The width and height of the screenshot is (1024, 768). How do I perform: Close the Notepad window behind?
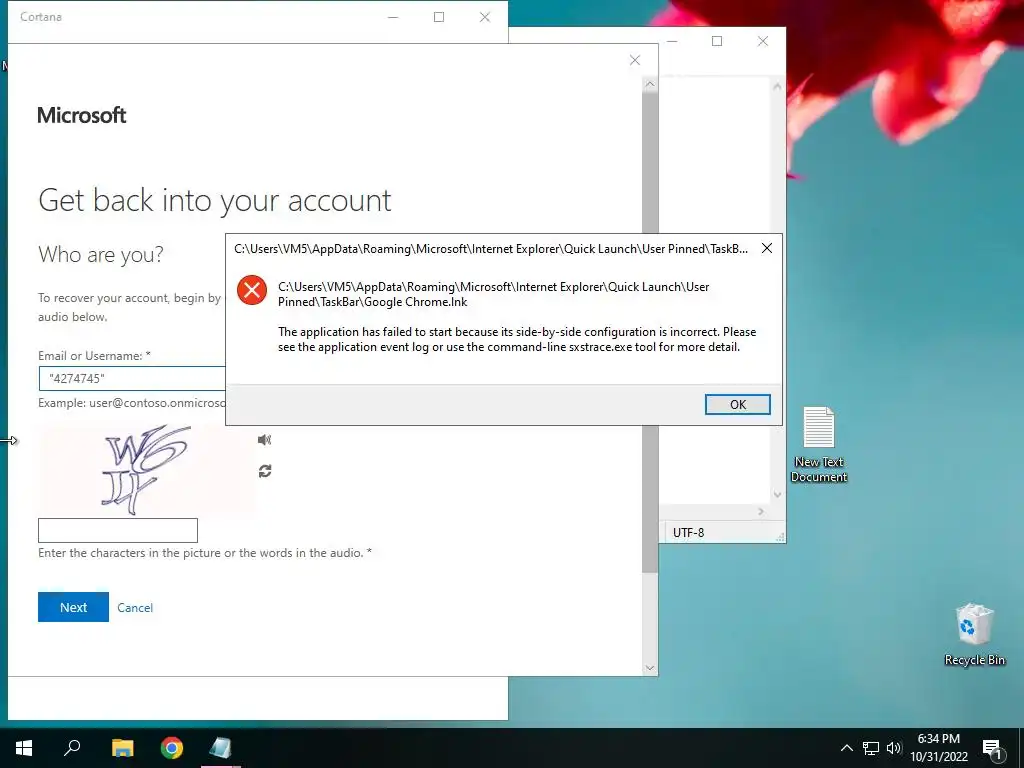pyautogui.click(x=763, y=41)
